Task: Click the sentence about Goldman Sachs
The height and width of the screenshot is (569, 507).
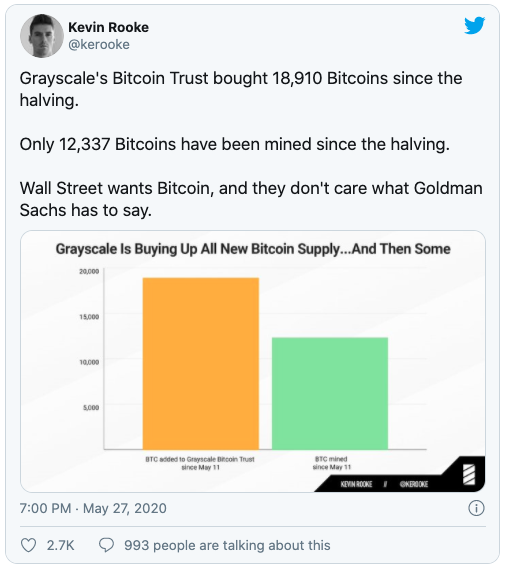Action: (x=251, y=199)
